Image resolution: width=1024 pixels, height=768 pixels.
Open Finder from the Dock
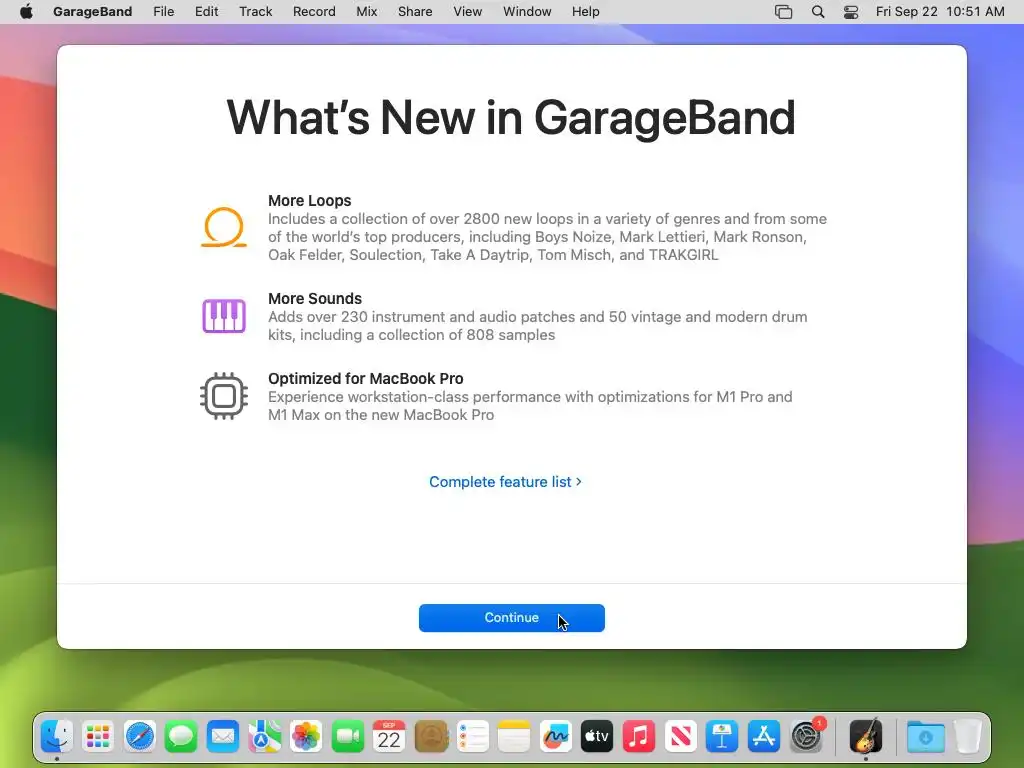[57, 737]
